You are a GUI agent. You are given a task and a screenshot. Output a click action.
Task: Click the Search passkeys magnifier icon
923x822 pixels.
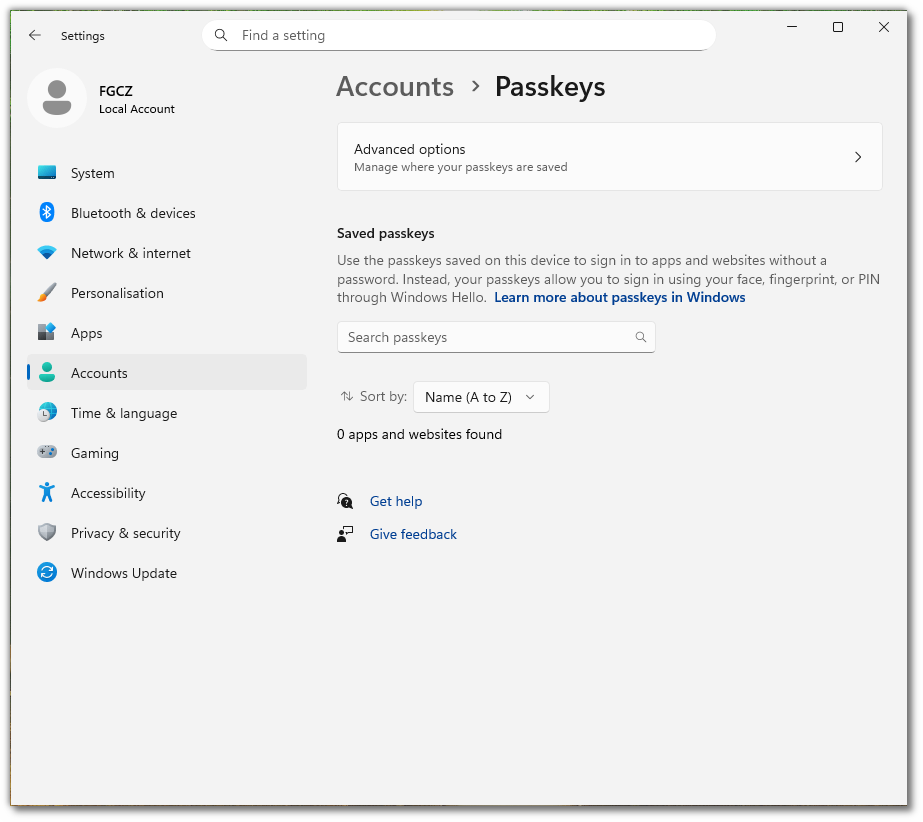[x=640, y=337]
